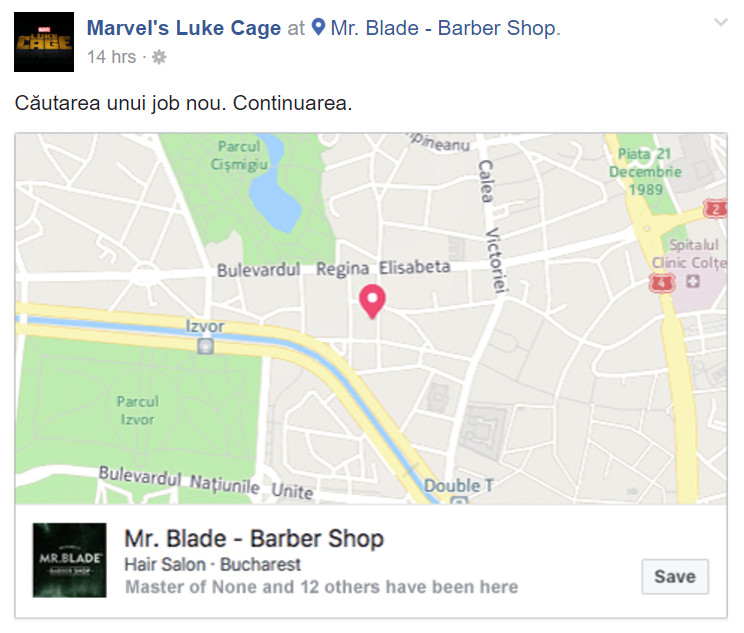
Task: Click the Mr. Blade shop logo thumbnail
Action: pos(69,560)
